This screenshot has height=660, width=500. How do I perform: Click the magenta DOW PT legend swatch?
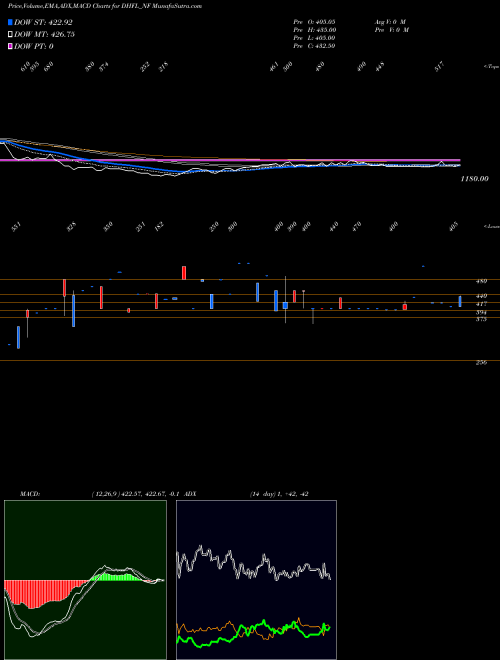click(10, 46)
